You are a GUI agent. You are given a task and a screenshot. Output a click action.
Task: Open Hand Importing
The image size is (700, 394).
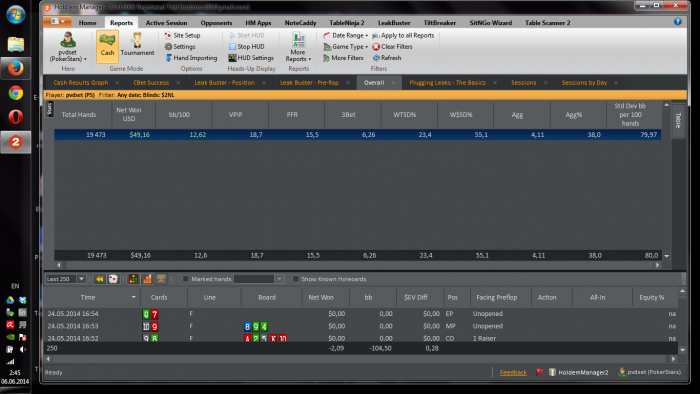pyautogui.click(x=191, y=58)
